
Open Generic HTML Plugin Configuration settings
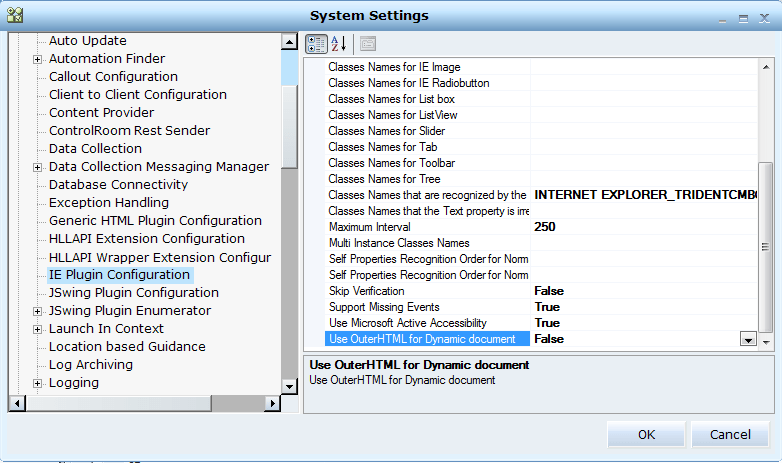(155, 221)
